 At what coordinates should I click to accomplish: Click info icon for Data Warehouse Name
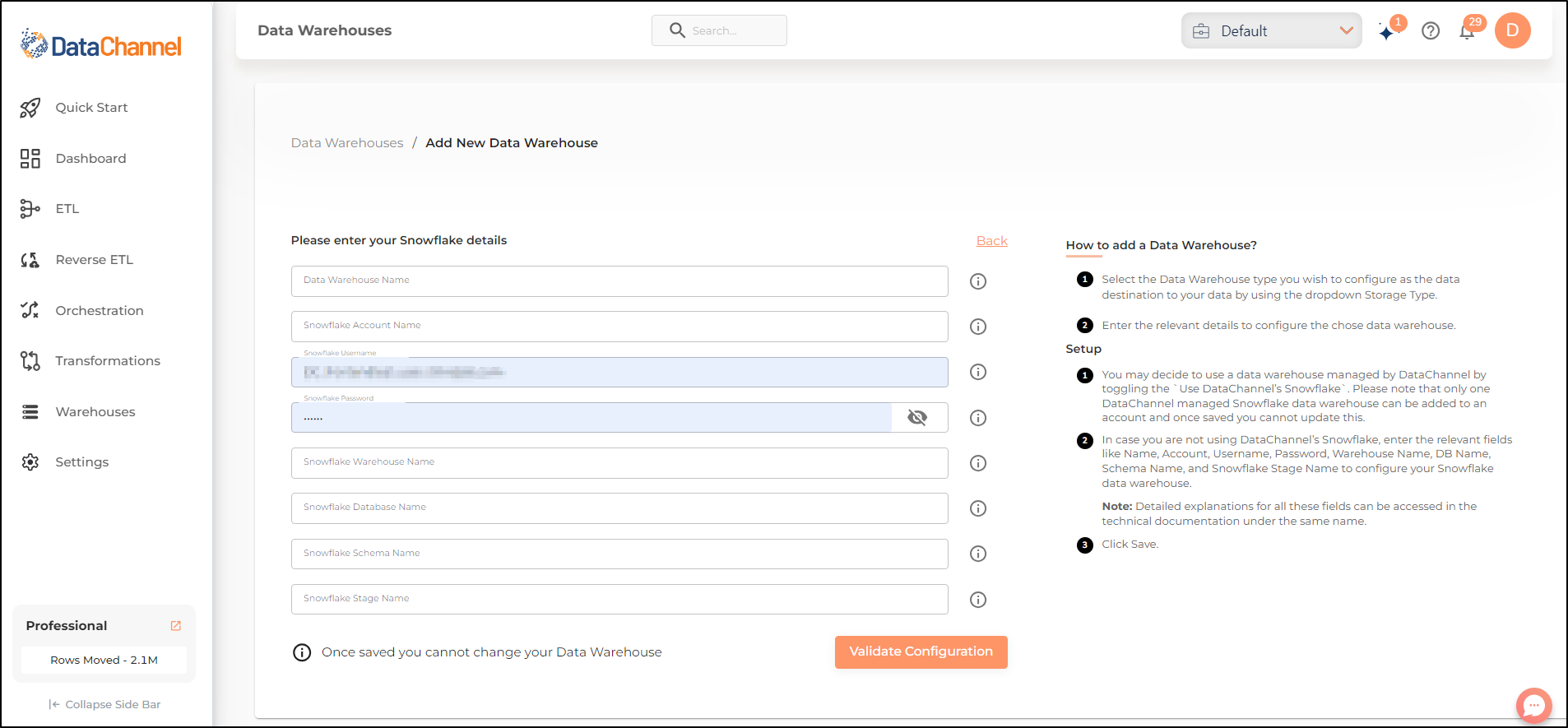(978, 281)
